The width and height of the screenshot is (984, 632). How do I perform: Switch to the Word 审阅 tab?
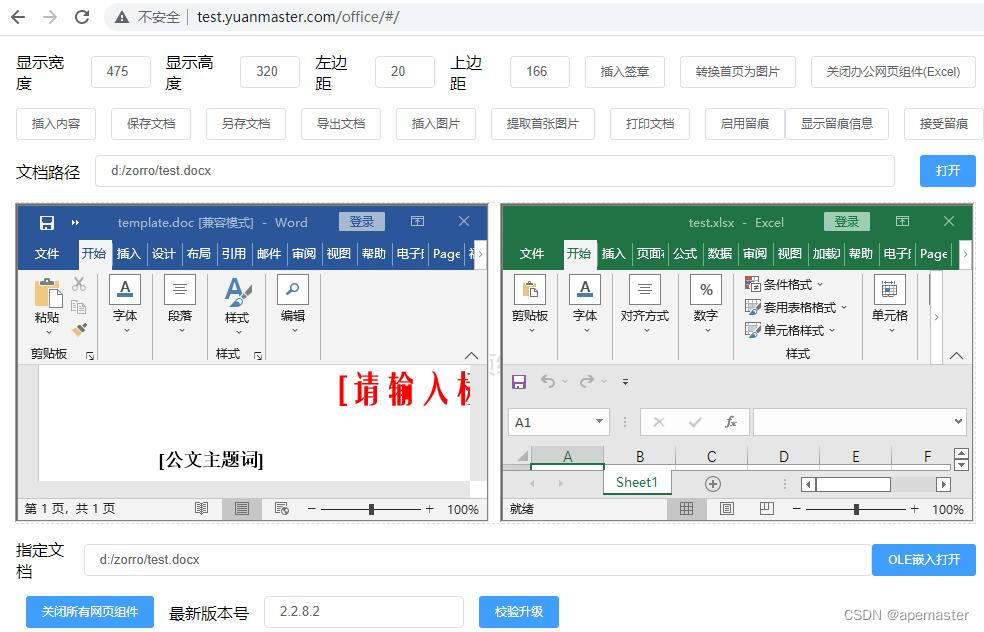point(304,254)
